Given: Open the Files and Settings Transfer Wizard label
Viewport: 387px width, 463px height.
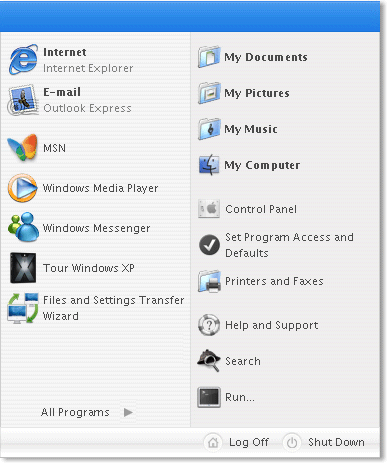Looking at the screenshot, I should [x=113, y=308].
